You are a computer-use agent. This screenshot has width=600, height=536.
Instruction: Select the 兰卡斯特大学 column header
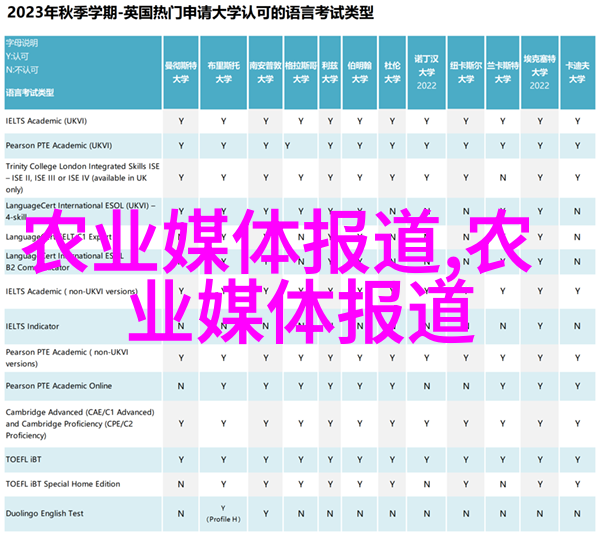tap(502, 72)
